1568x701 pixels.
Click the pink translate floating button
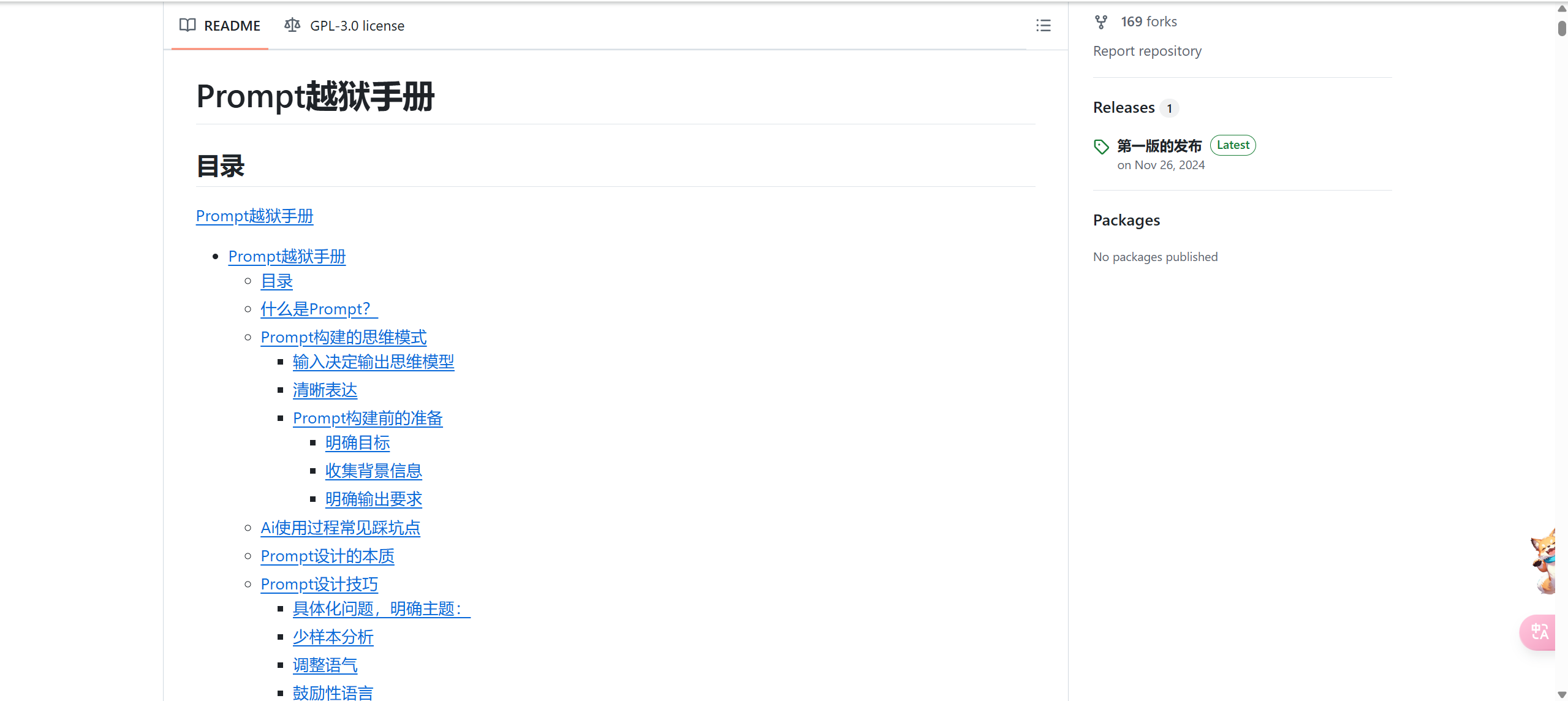tap(1539, 632)
